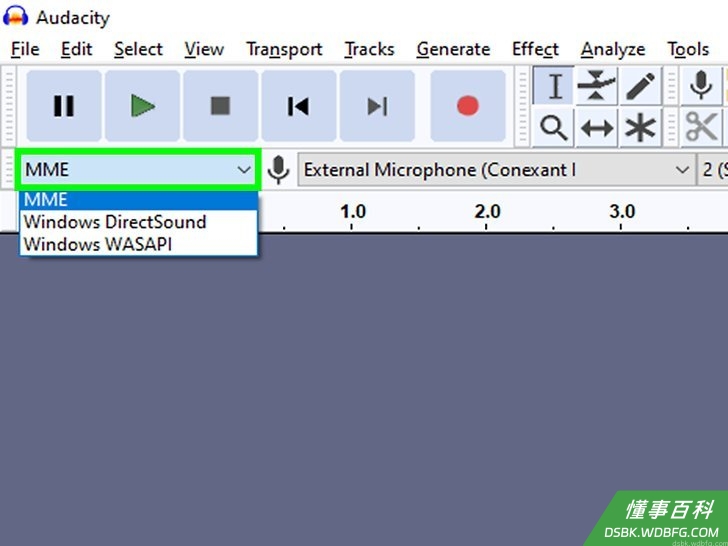The height and width of the screenshot is (546, 728).
Task: Select the Zoom magnifier tool
Action: 553,127
